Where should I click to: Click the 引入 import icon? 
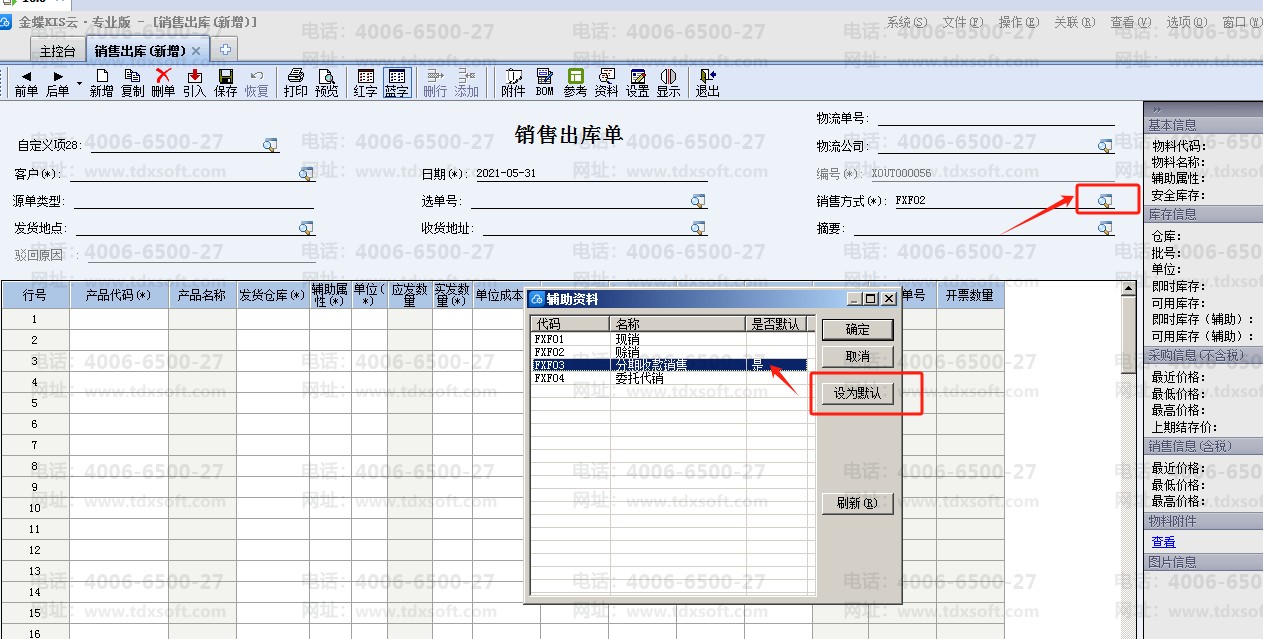(x=194, y=83)
